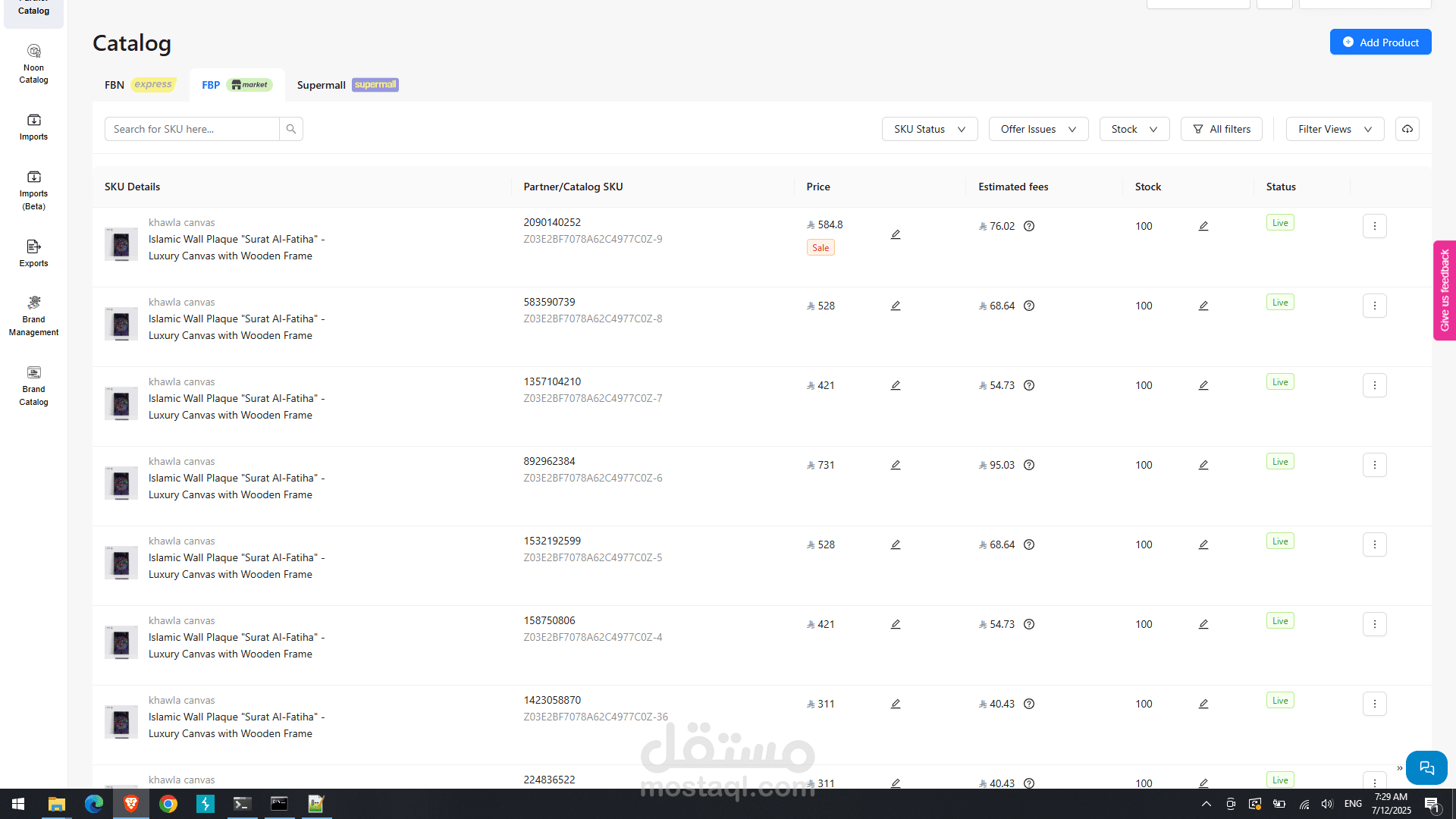Show fee info for 76.02
Image resolution: width=1456 pixels, height=819 pixels.
click(x=1029, y=226)
